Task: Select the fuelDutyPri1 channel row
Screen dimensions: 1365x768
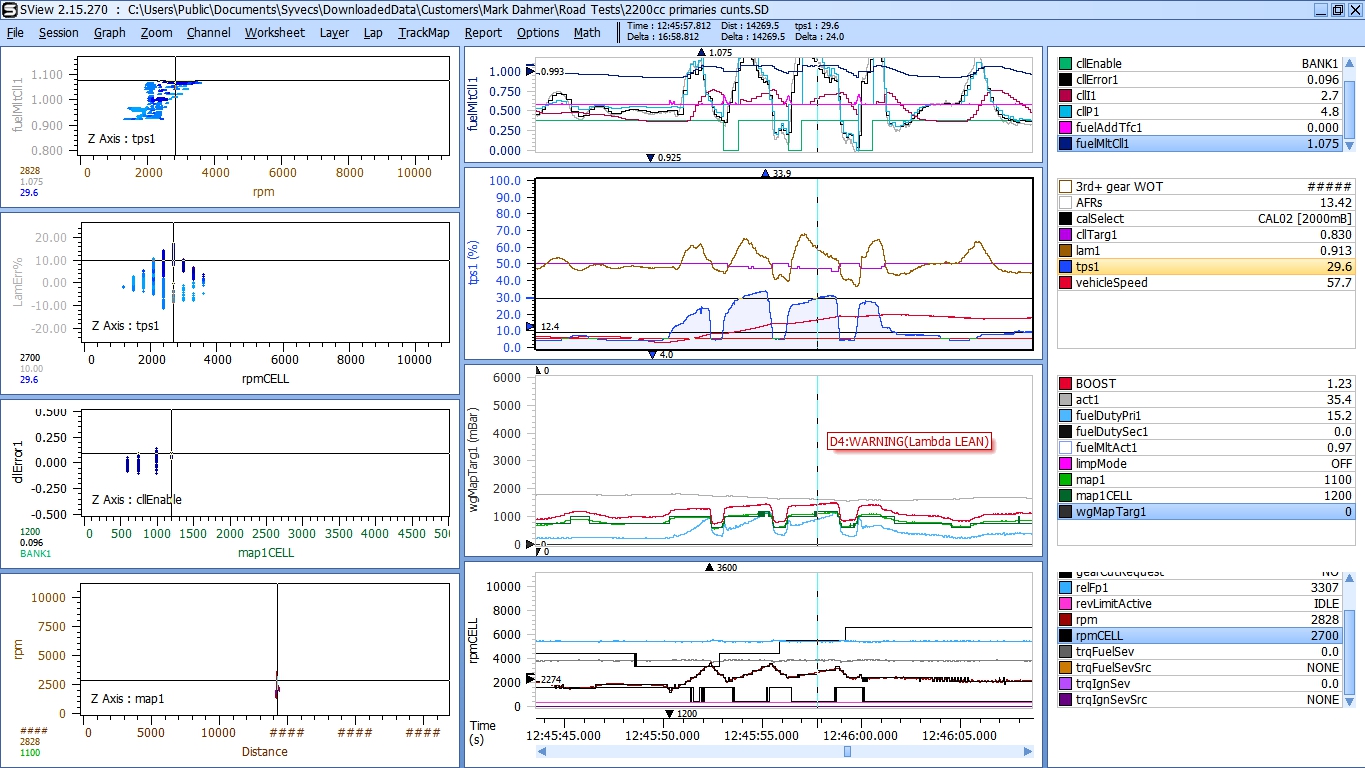Action: 1206,416
